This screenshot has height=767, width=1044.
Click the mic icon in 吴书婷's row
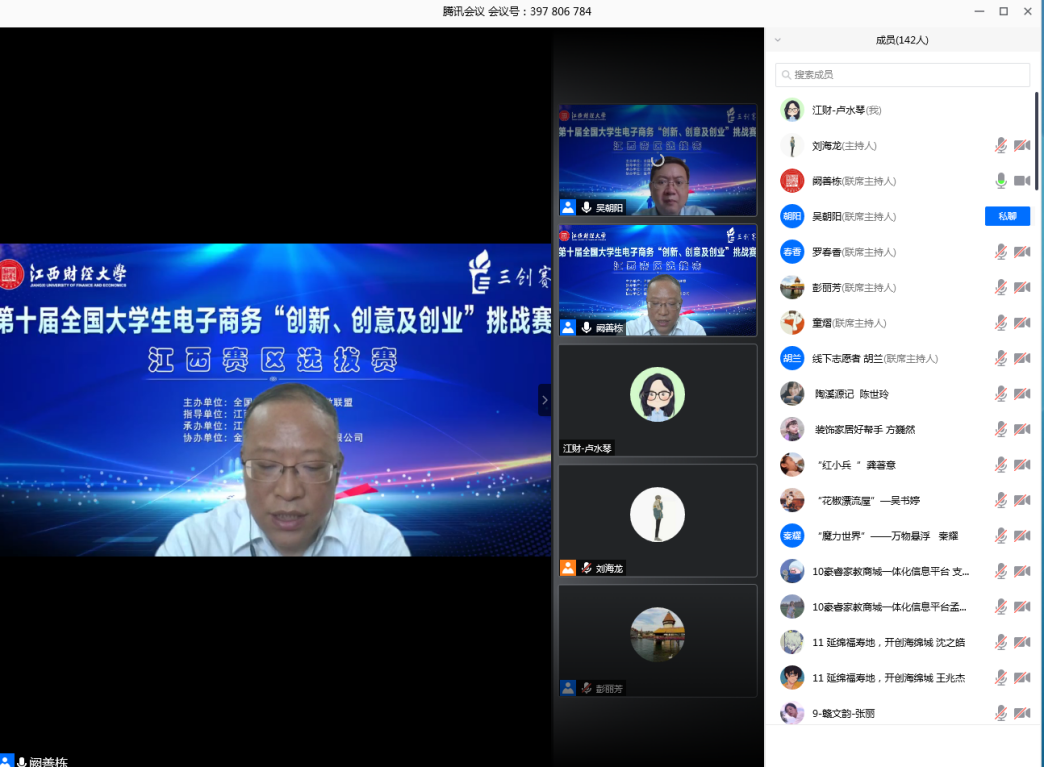pyautogui.click(x=1001, y=500)
